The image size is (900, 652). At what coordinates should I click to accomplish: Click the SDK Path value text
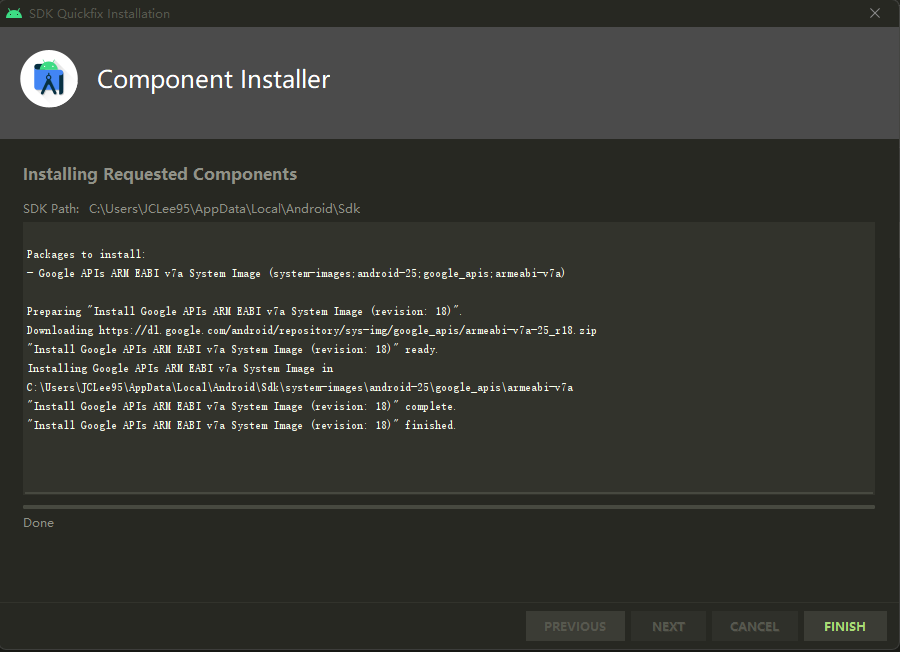[x=224, y=209]
